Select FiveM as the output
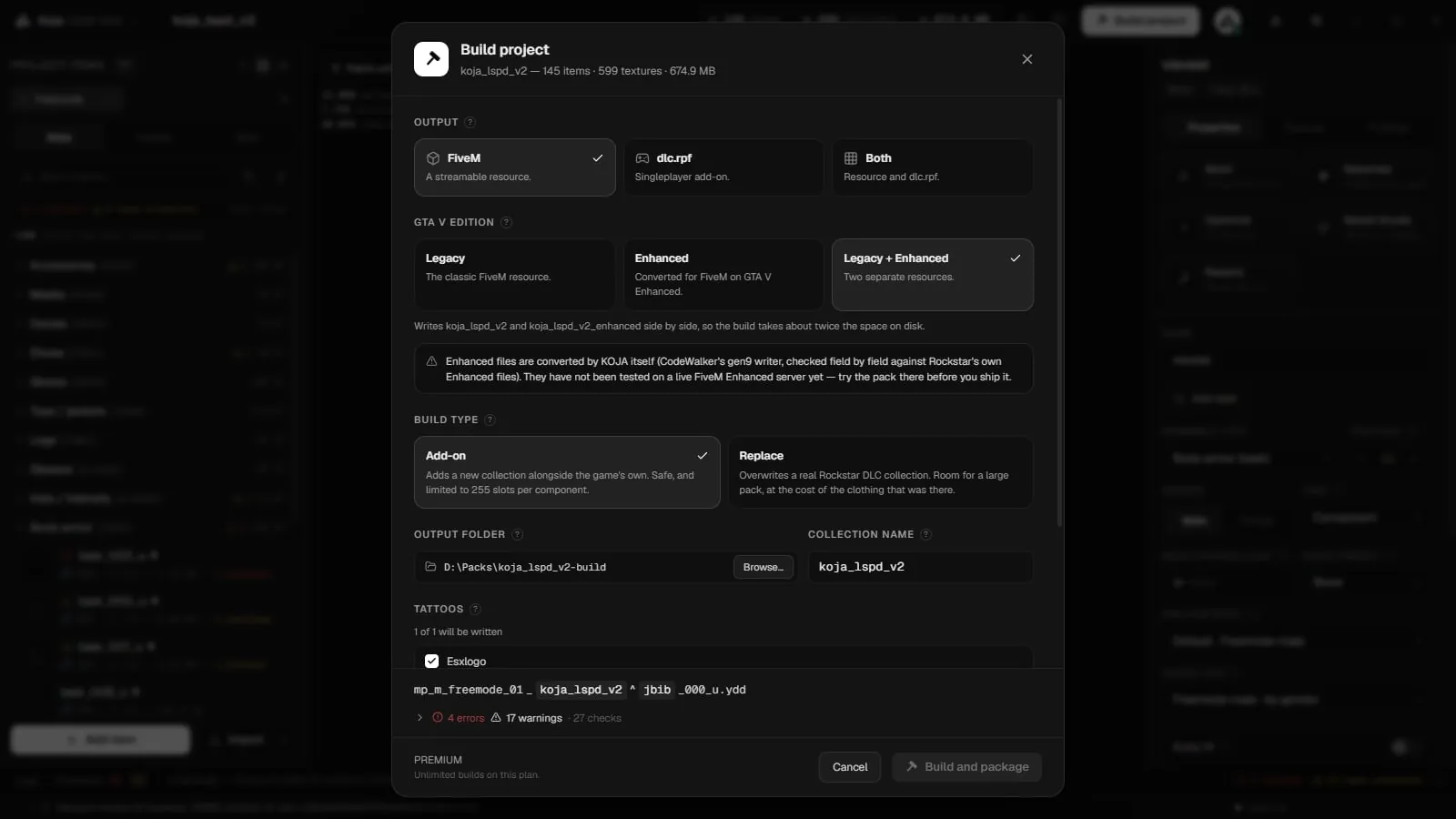 [515, 167]
